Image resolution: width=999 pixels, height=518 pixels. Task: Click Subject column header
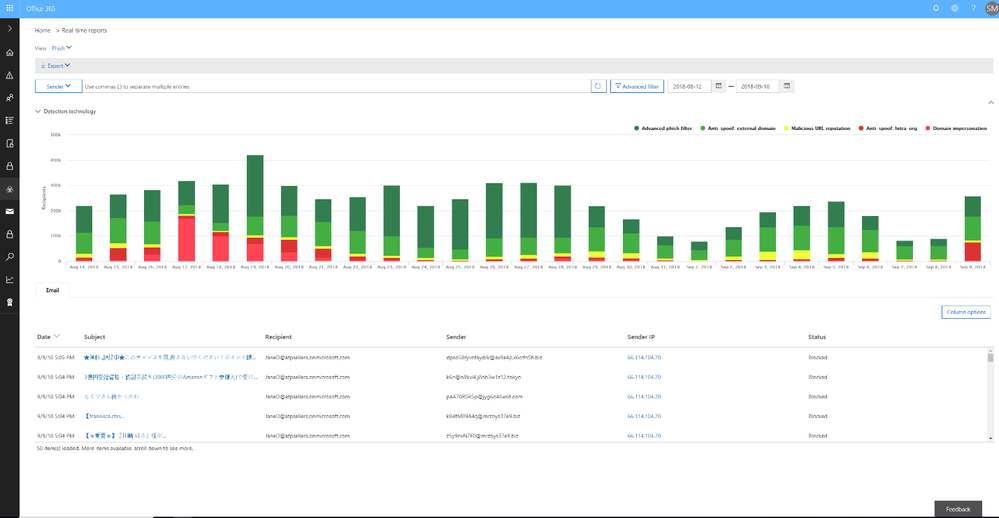click(94, 336)
